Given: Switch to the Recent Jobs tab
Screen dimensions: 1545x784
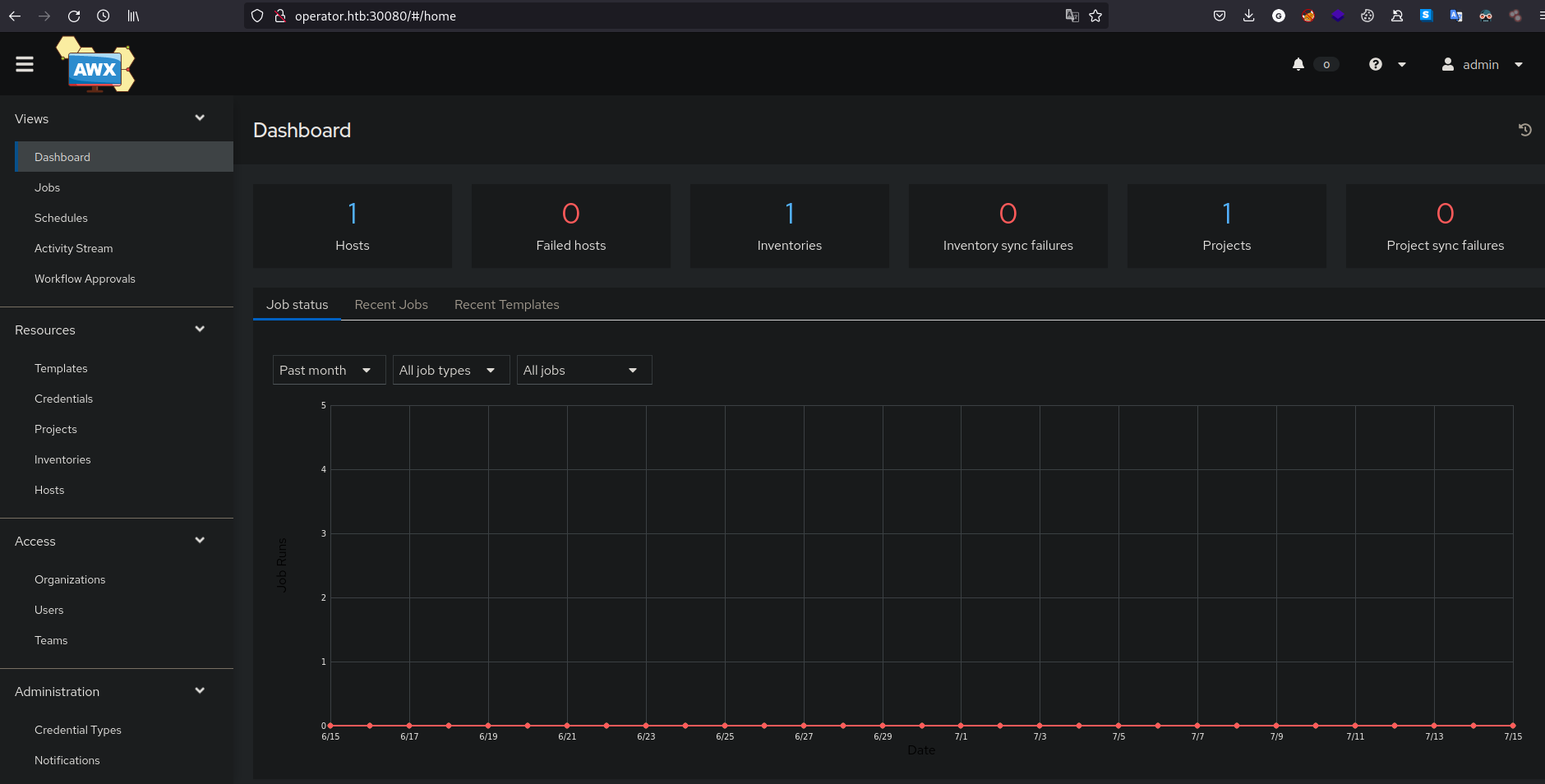Looking at the screenshot, I should click(x=391, y=304).
